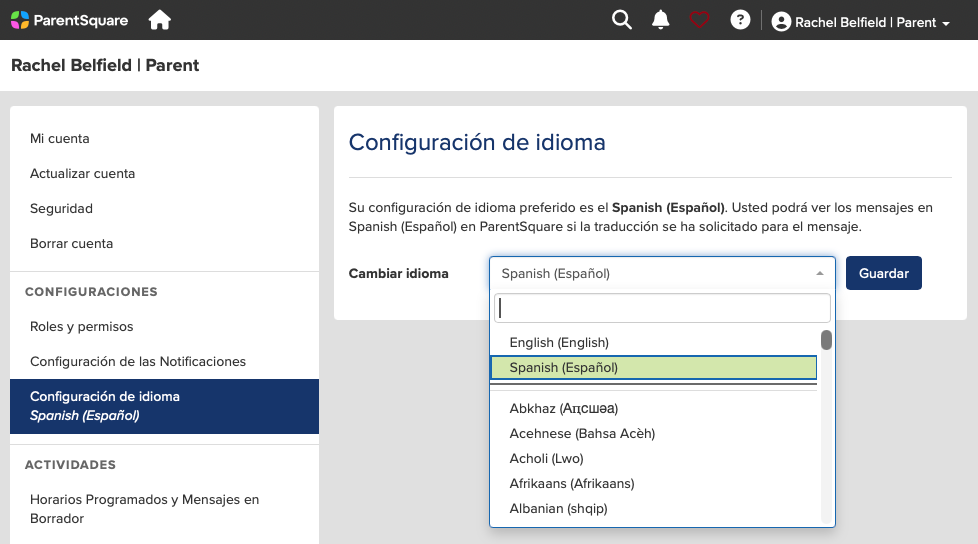The width and height of the screenshot is (978, 544).
Task: Click the ACTIVIDADES section header
Action: point(70,465)
